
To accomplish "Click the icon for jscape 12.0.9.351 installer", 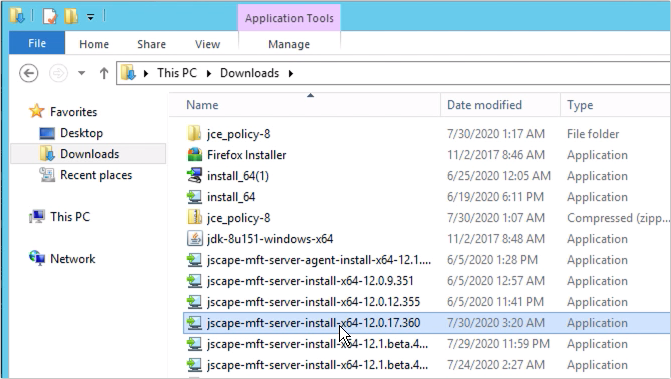I will [x=194, y=281].
